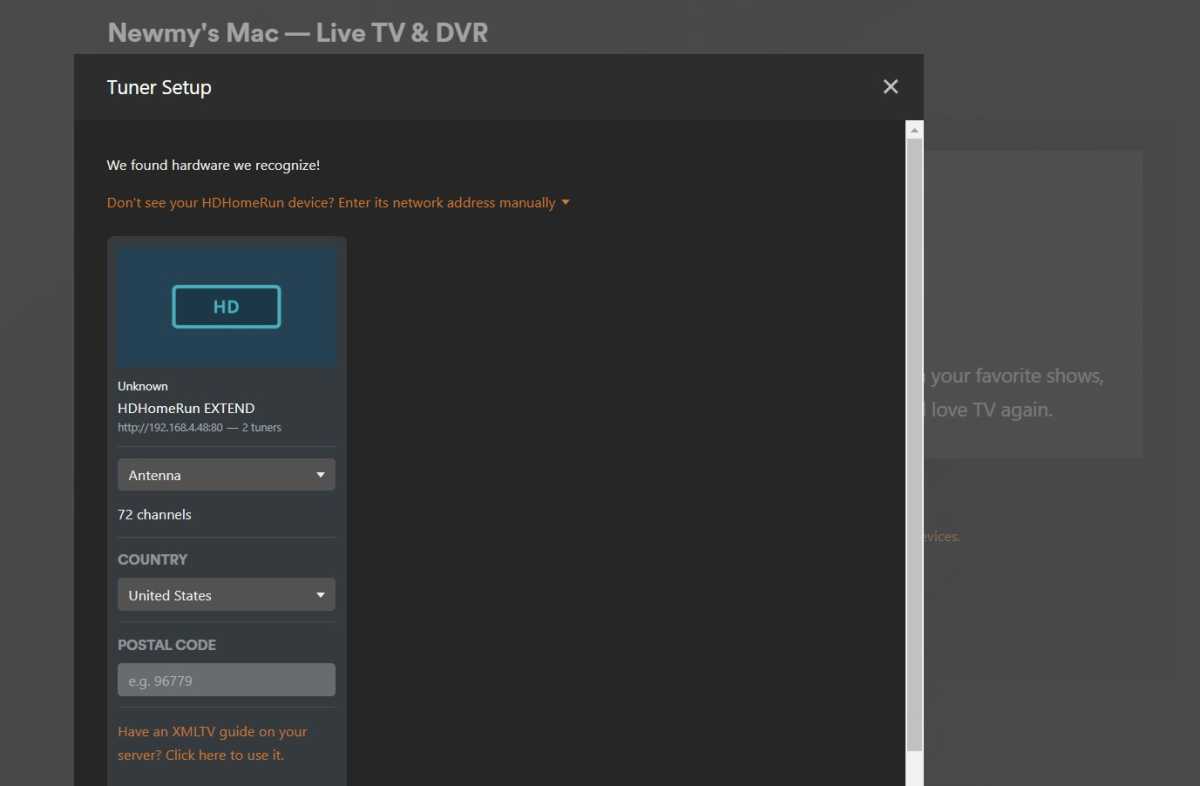The width and height of the screenshot is (1200, 786).
Task: Click the '72 channels' text
Action: pyautogui.click(x=154, y=514)
